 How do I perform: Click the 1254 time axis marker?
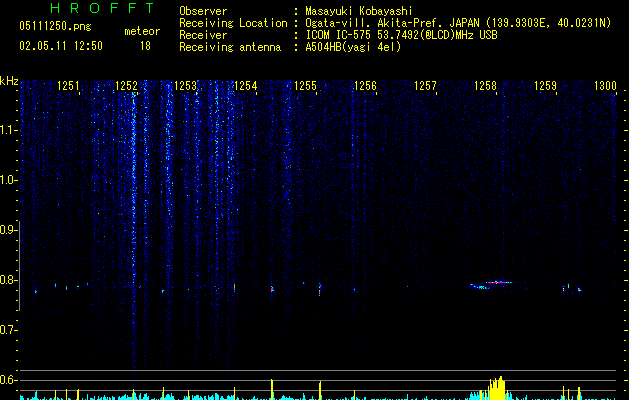[246, 86]
